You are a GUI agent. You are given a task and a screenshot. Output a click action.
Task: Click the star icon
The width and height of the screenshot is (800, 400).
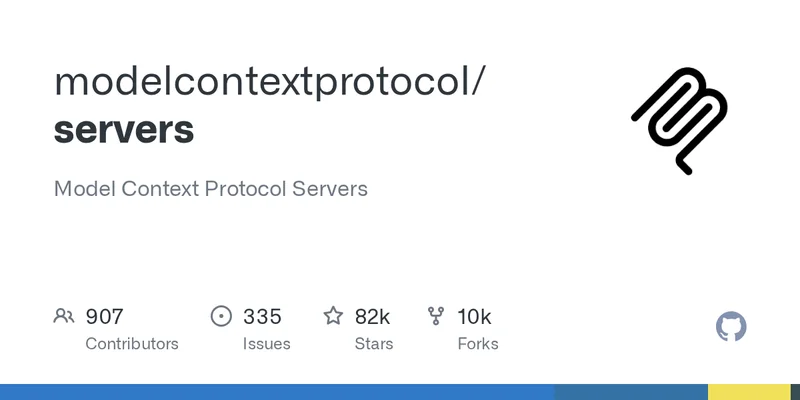pyautogui.click(x=333, y=317)
